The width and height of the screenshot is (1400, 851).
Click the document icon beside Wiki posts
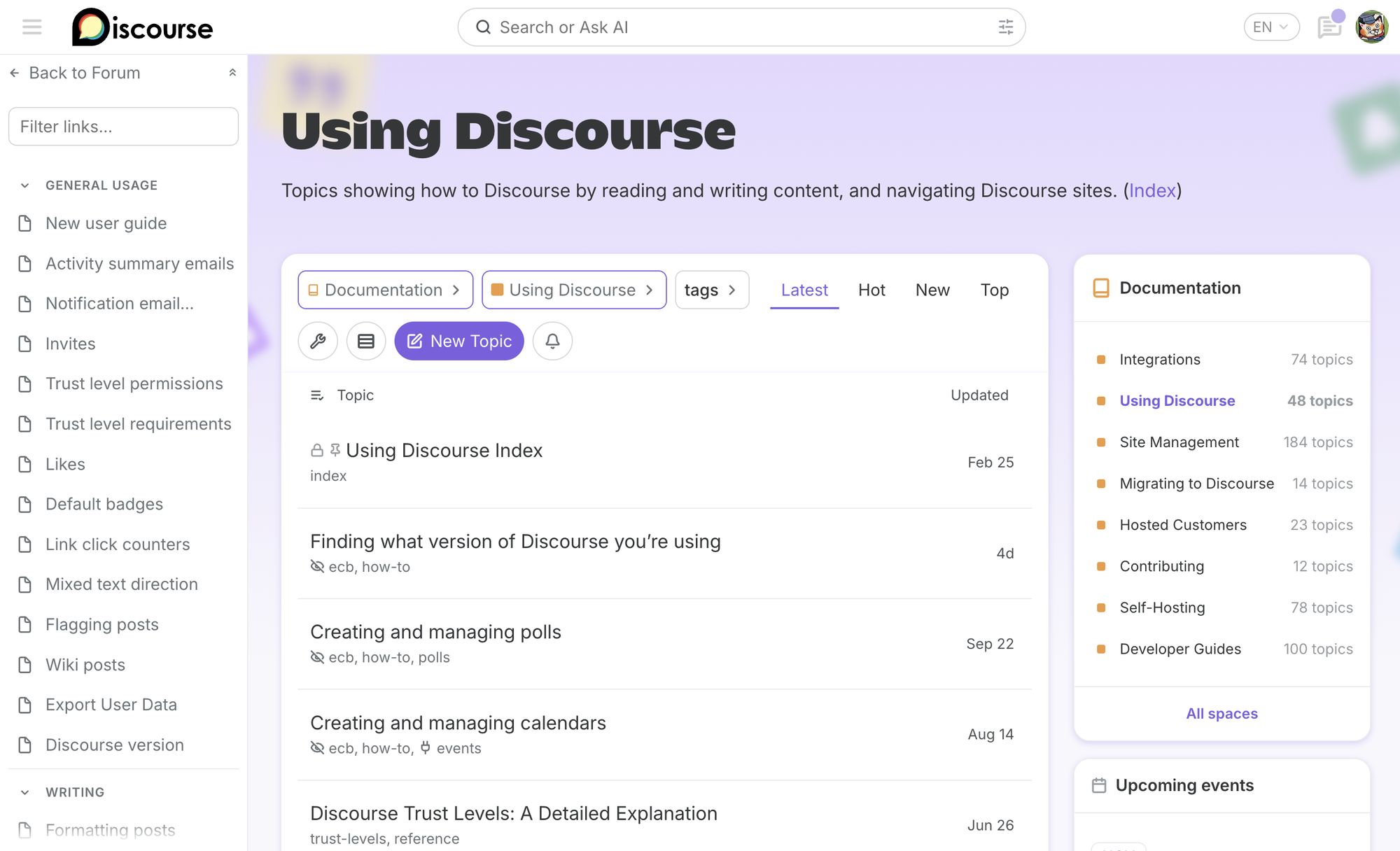[25, 665]
